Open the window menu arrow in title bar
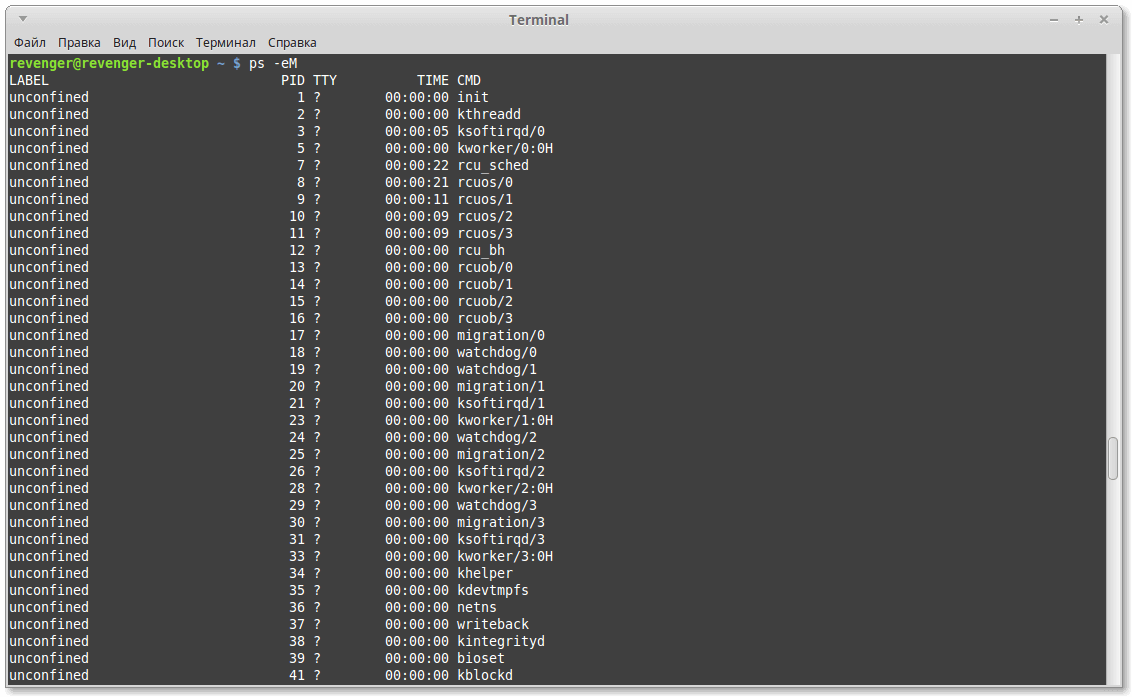 tap(23, 19)
